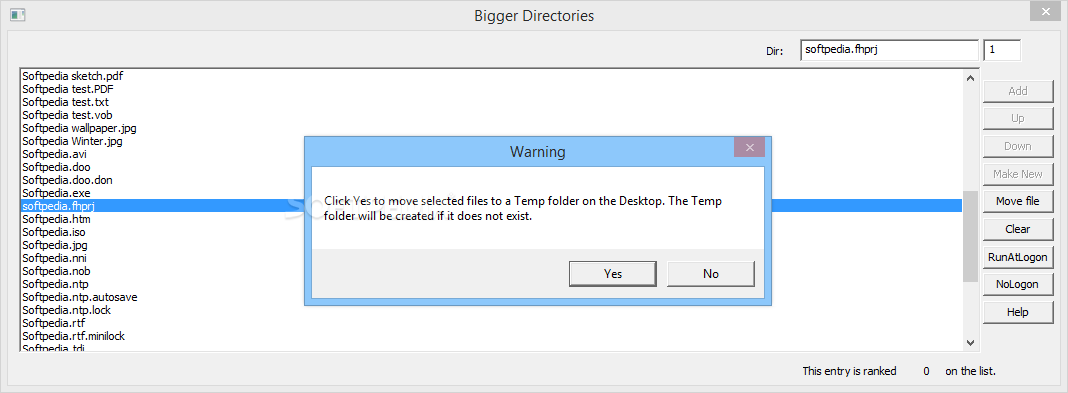The height and width of the screenshot is (393, 1068).
Task: Close the Warning dialog with X
Action: (749, 147)
